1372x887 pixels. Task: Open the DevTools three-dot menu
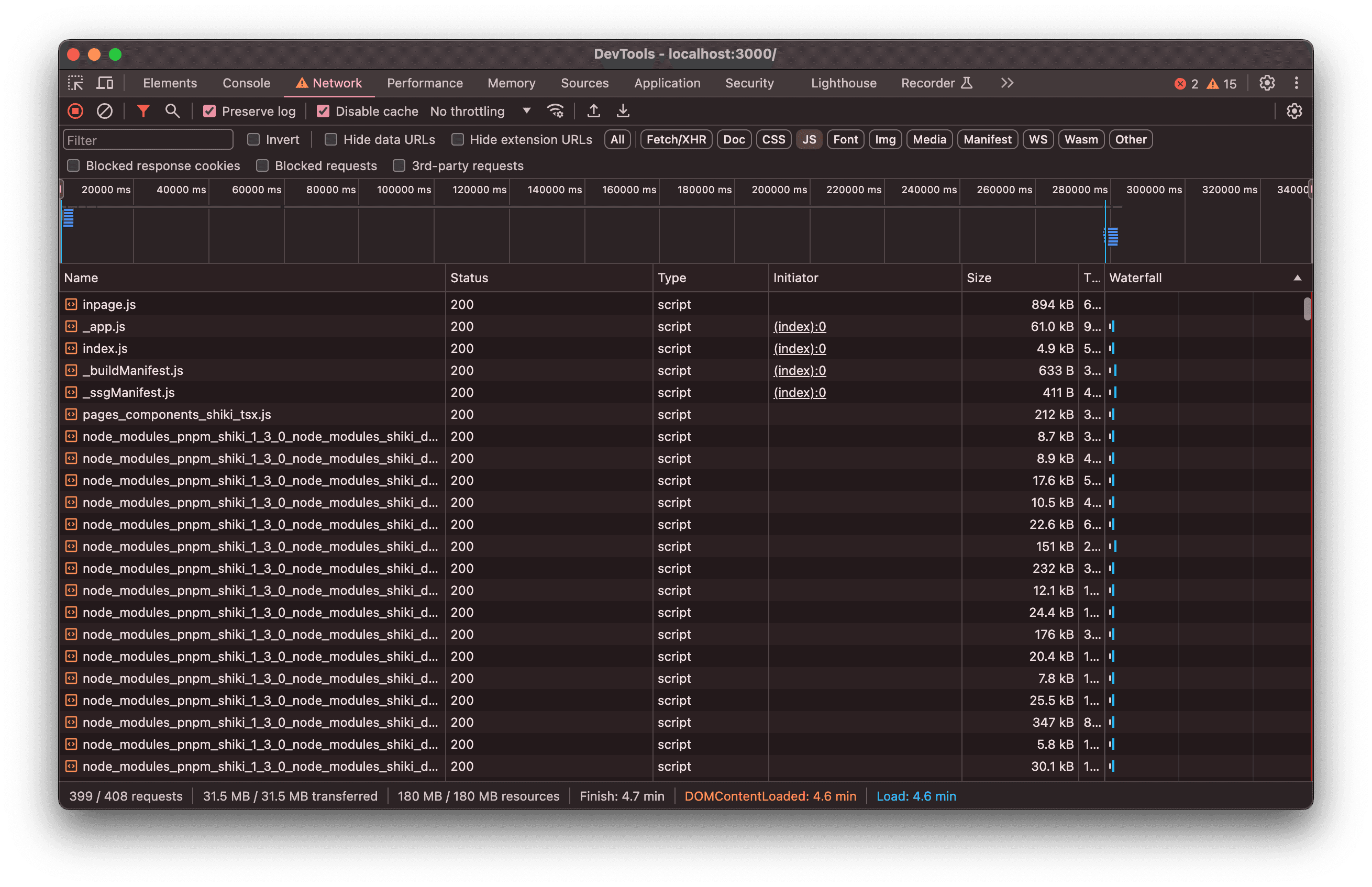pyautogui.click(x=1296, y=83)
